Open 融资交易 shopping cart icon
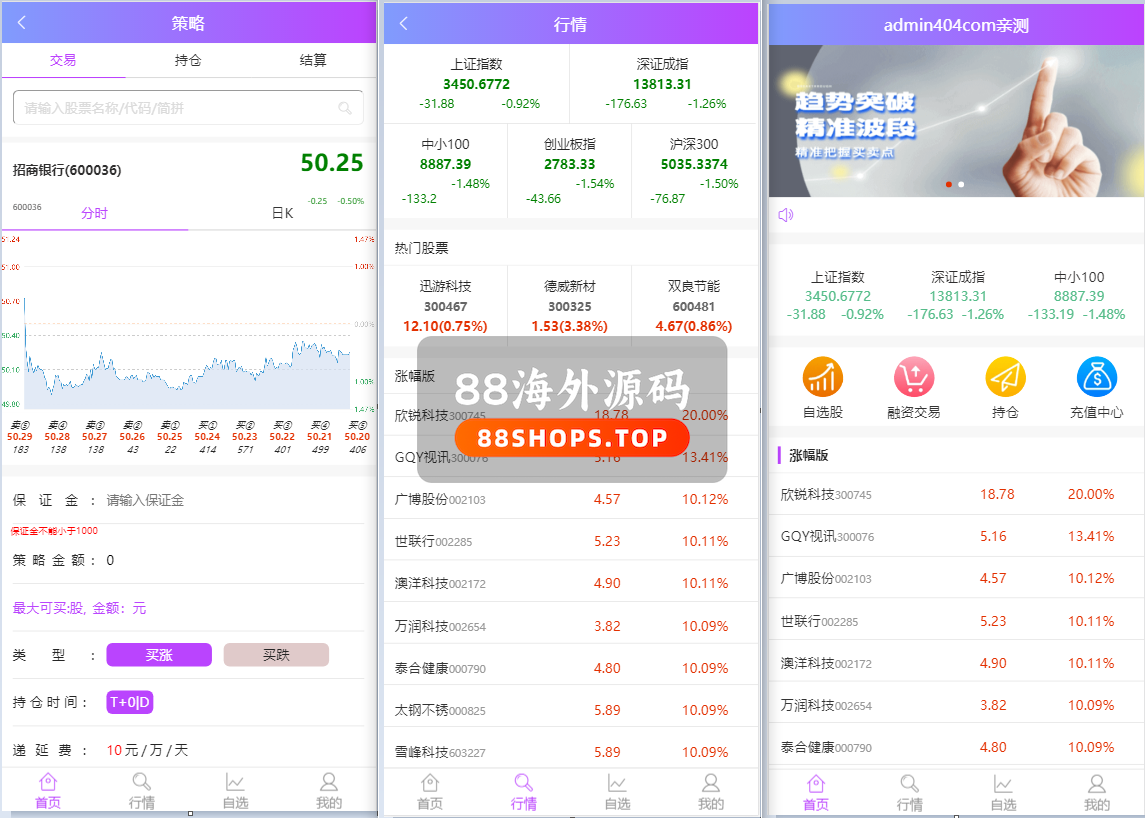 913,377
